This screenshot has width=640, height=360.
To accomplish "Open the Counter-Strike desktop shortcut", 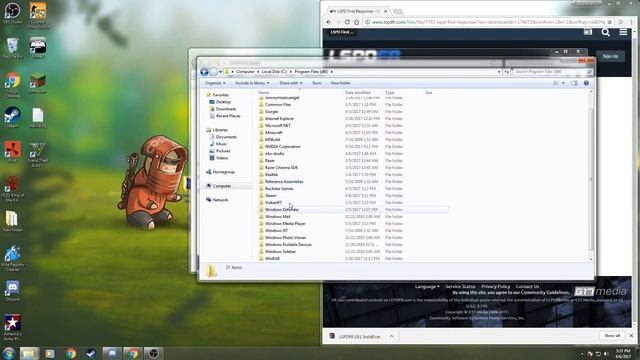I will click(38, 15).
